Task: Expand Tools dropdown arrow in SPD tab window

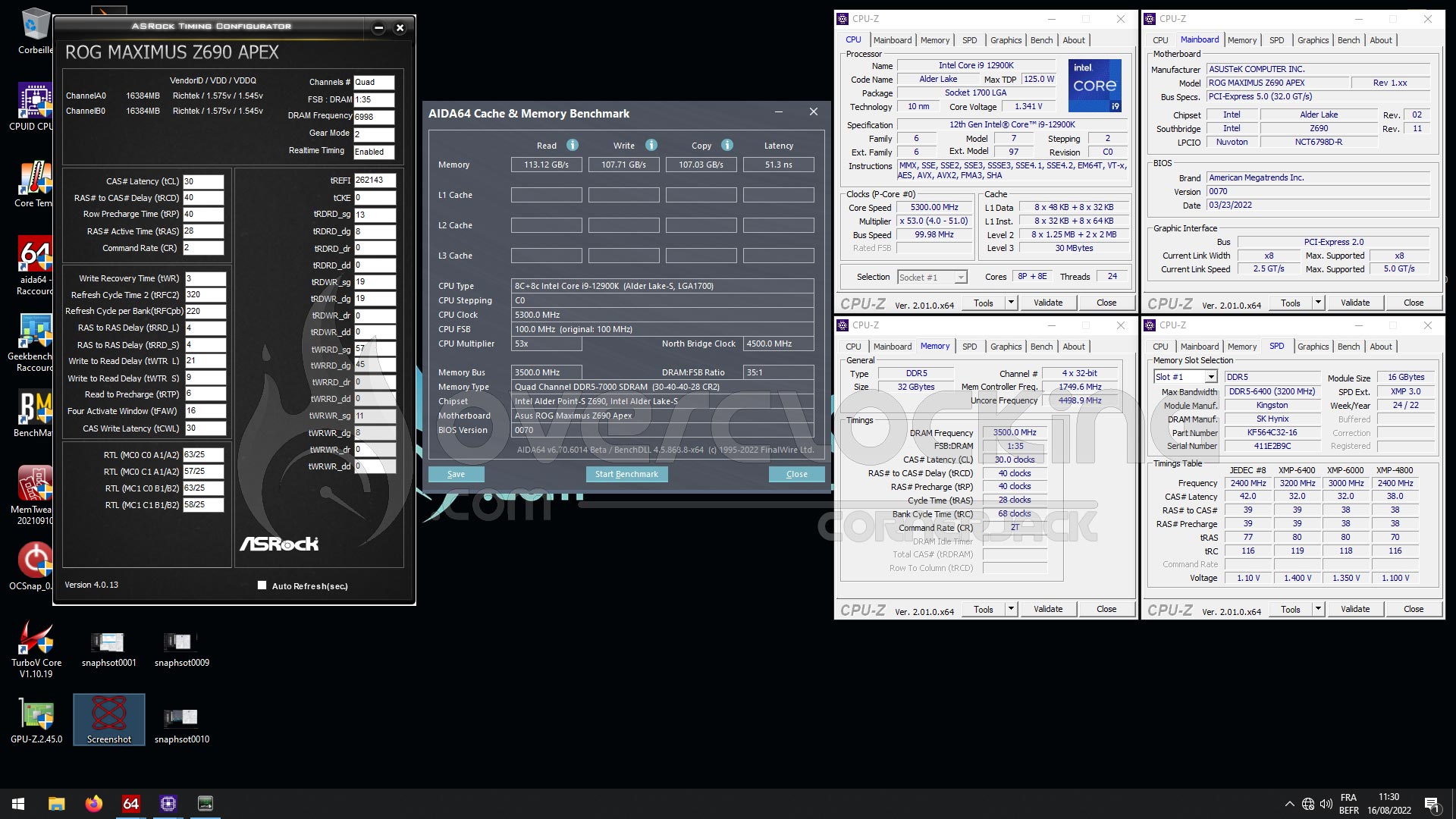Action: click(1318, 609)
